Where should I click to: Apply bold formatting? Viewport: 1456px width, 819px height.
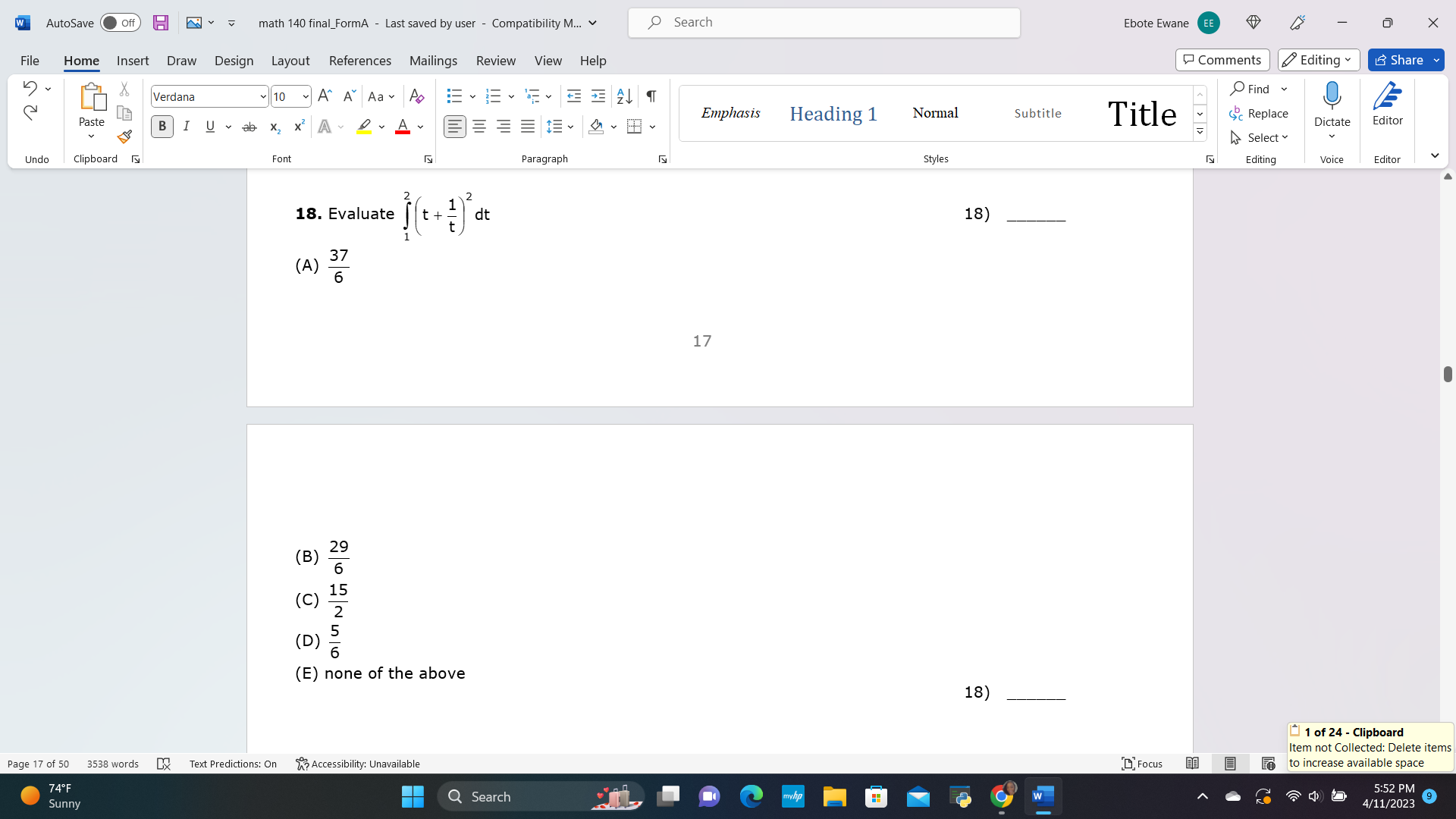[162, 127]
